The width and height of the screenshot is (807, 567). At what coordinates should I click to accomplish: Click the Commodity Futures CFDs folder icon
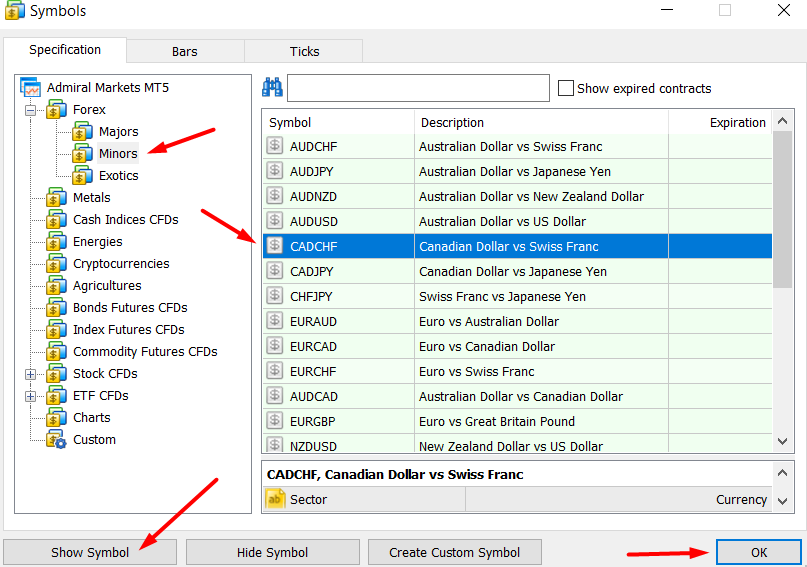(56, 351)
